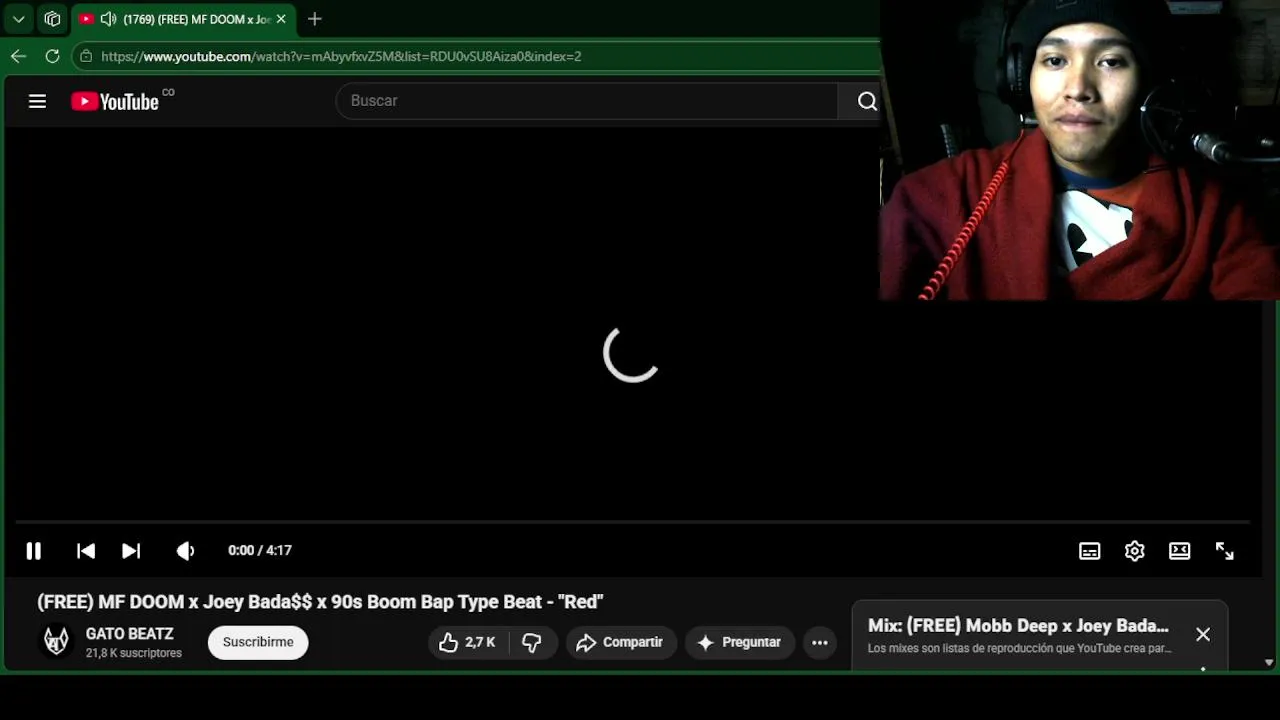This screenshot has height=720, width=1280.
Task: Go back in the browser
Action: [18, 56]
